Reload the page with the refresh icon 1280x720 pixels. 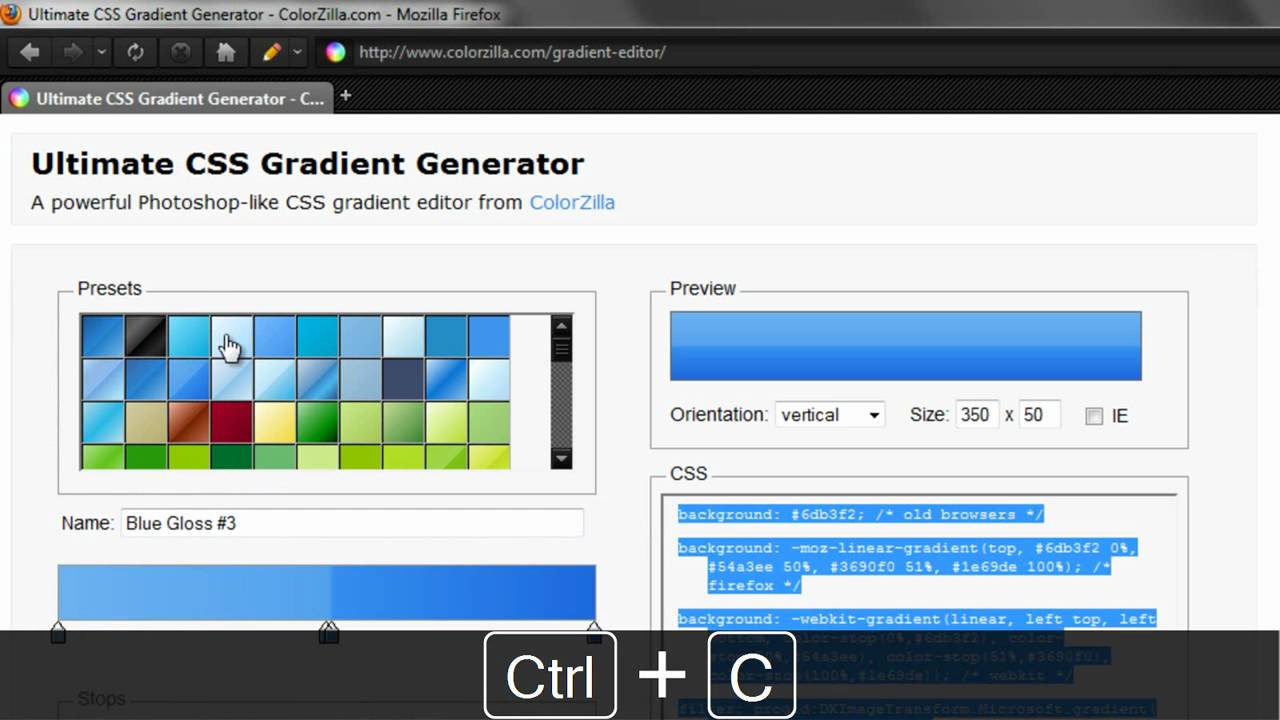(135, 52)
